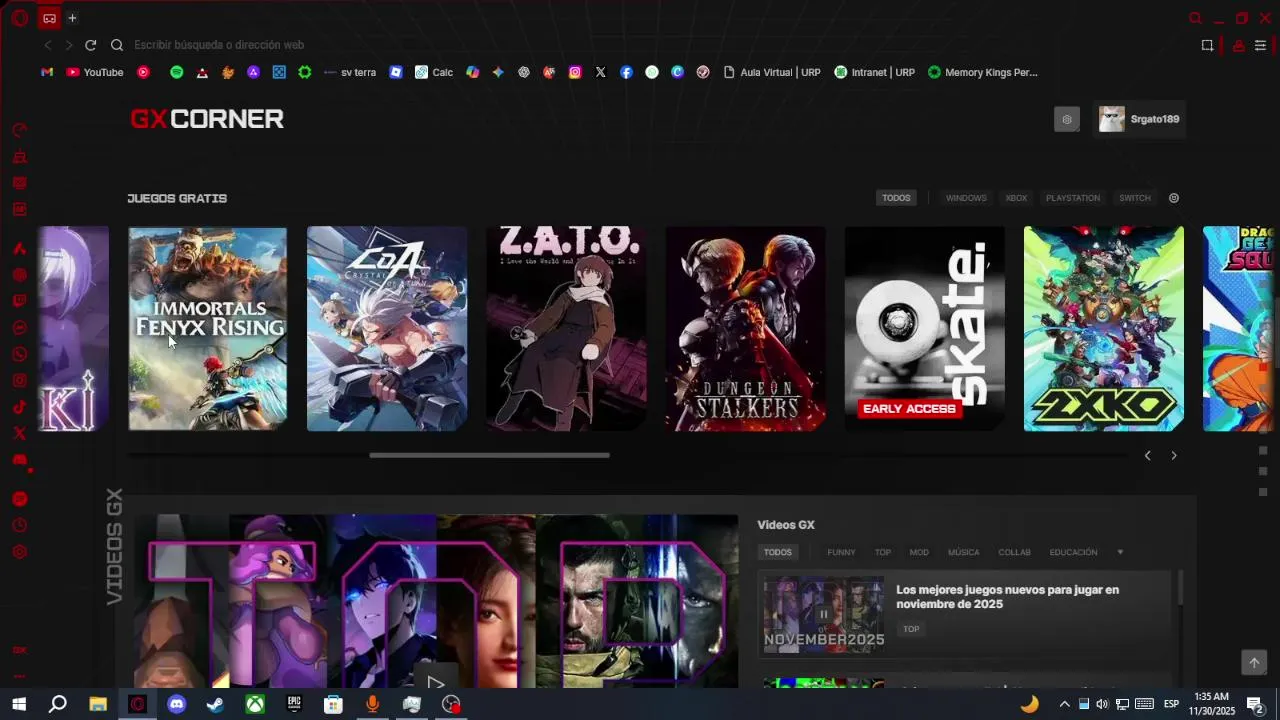Open Instagram in the sidebar
The image size is (1280, 720).
[19, 380]
